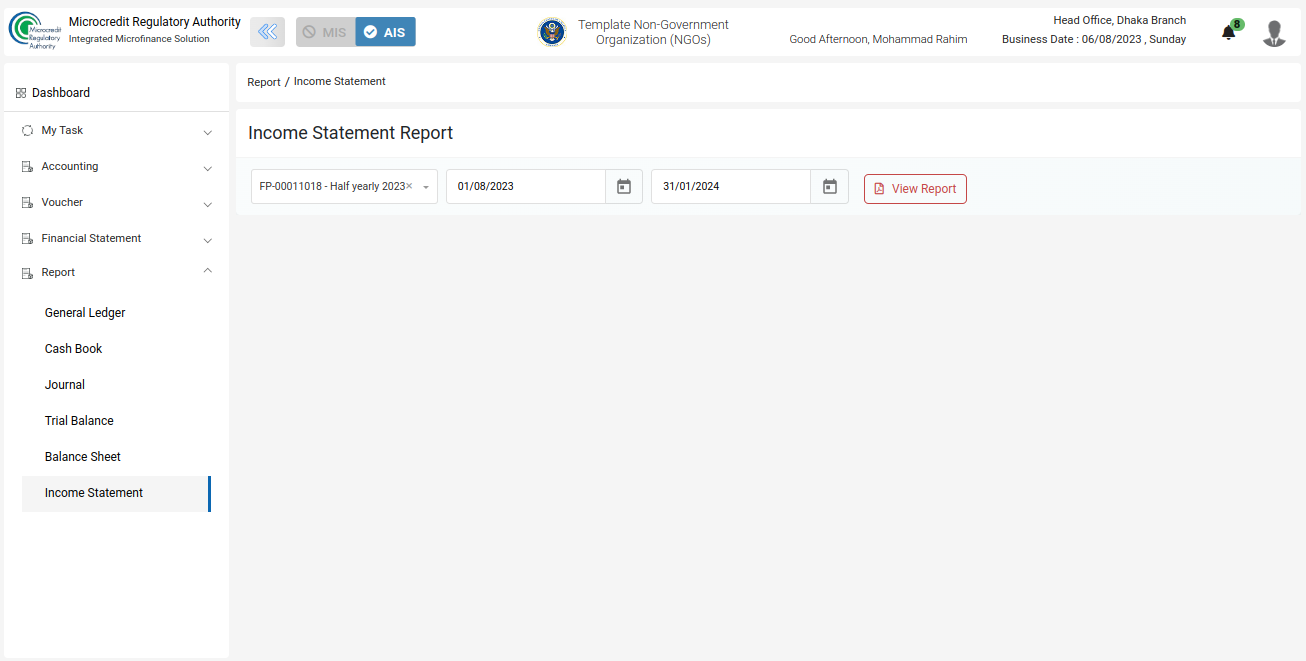Open end date calendar picker icon
Viewport: 1306px width, 661px height.
click(x=829, y=187)
